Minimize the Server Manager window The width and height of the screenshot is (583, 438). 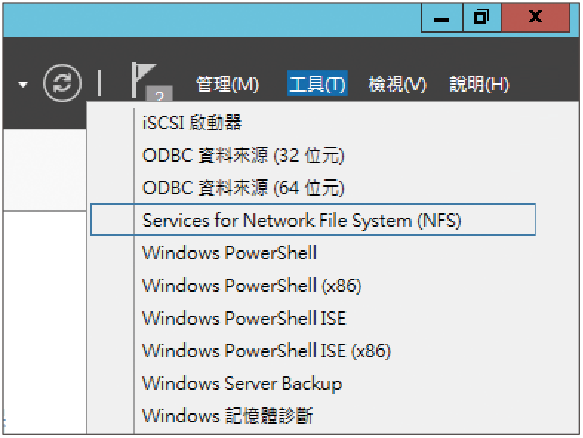(442, 17)
